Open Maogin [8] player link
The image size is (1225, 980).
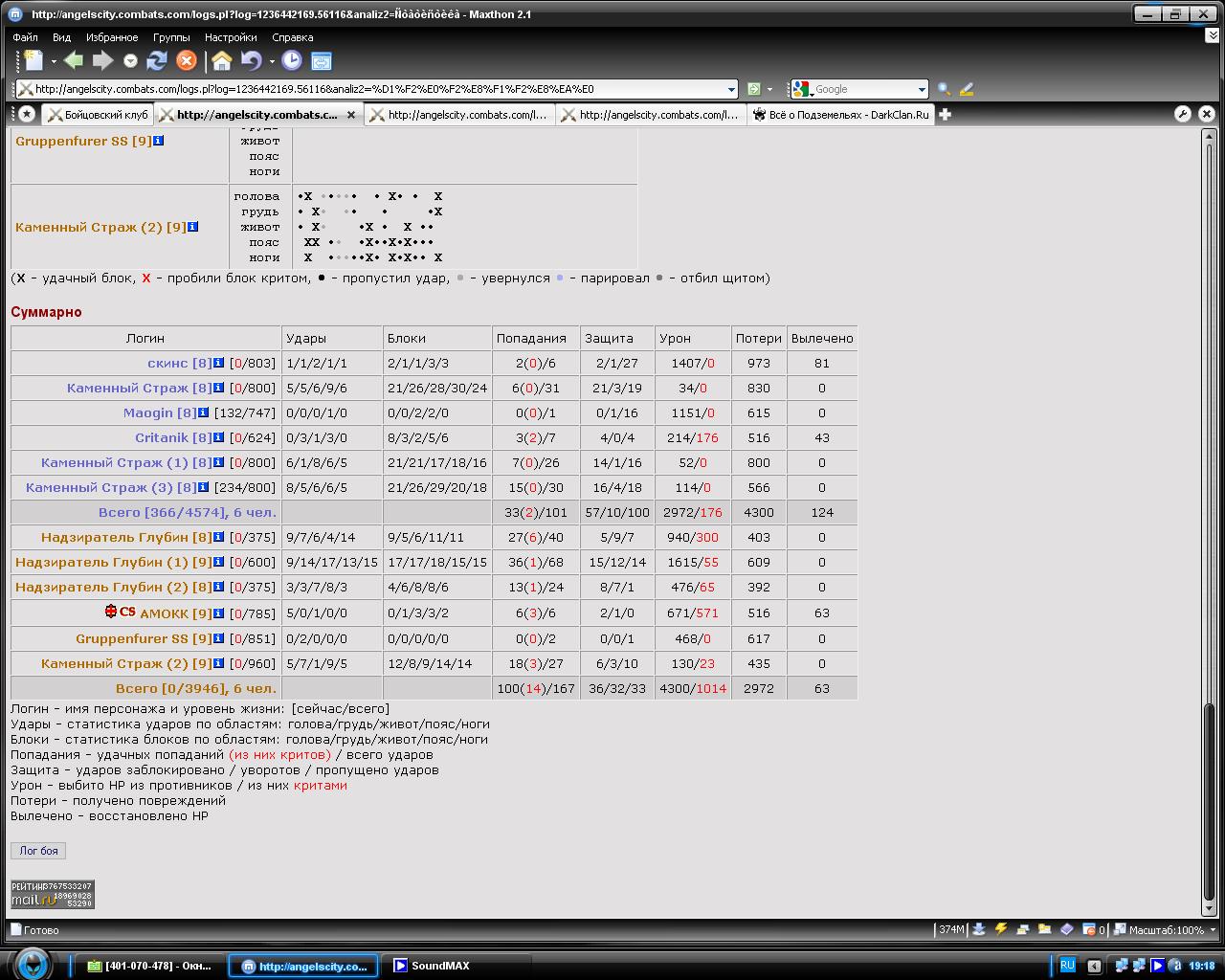(160, 412)
